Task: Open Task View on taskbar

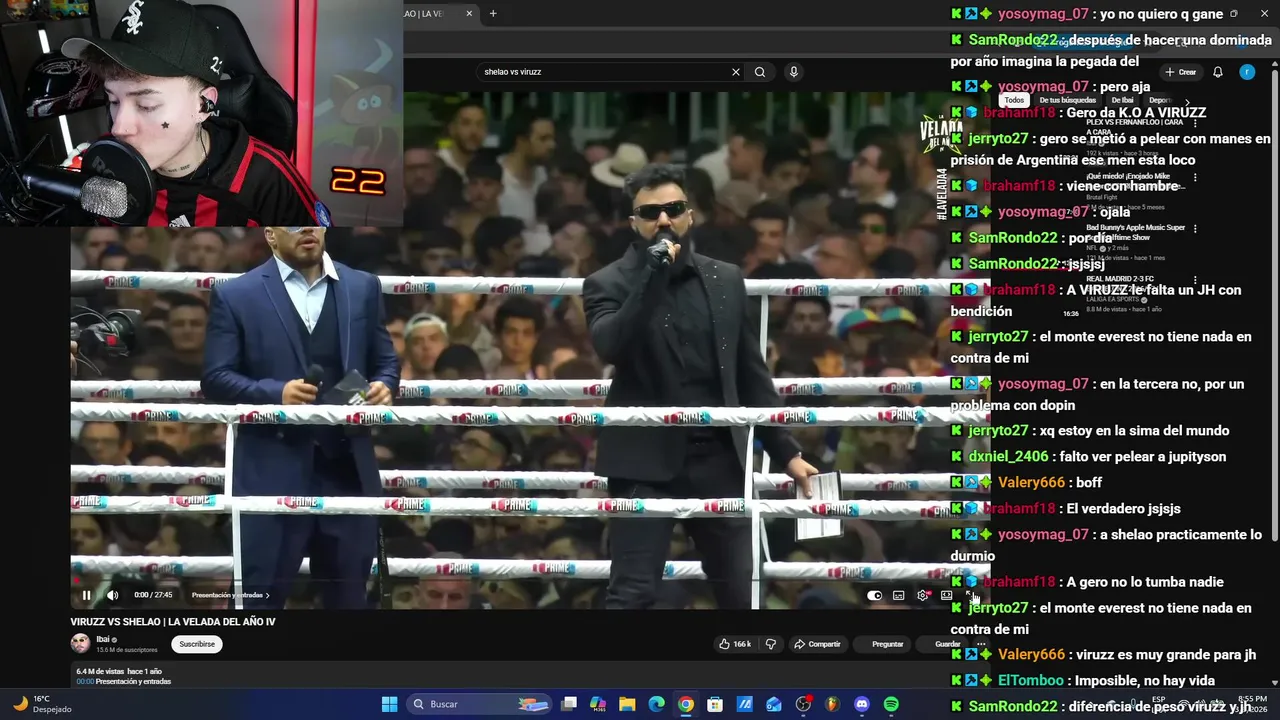Action: tap(569, 704)
